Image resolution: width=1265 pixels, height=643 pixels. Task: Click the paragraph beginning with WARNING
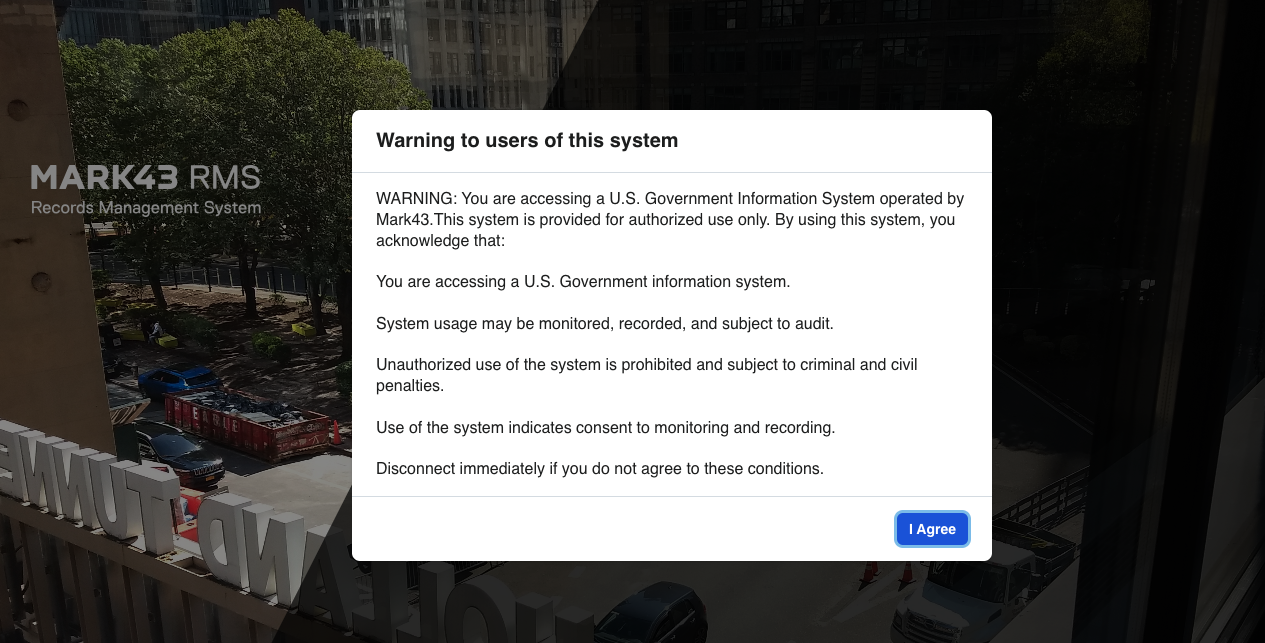[x=670, y=220]
